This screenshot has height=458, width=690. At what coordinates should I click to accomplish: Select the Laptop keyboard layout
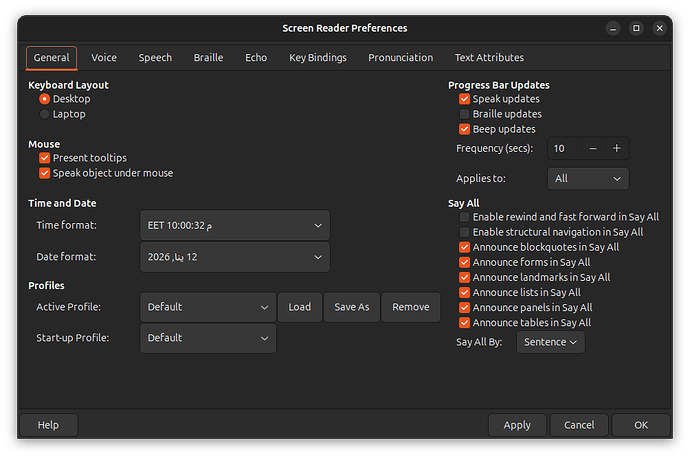pos(45,114)
